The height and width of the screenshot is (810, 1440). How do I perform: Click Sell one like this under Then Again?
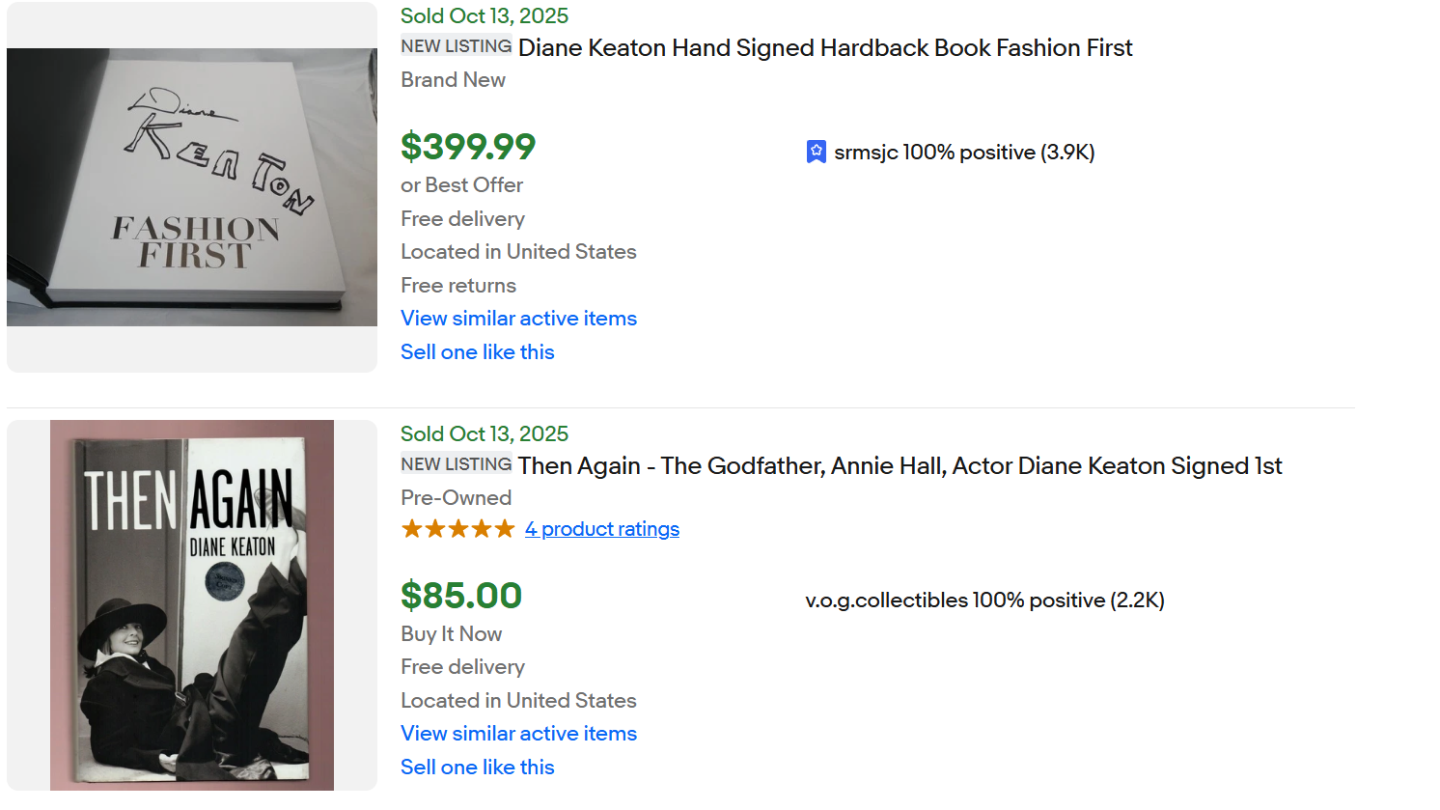pos(477,767)
